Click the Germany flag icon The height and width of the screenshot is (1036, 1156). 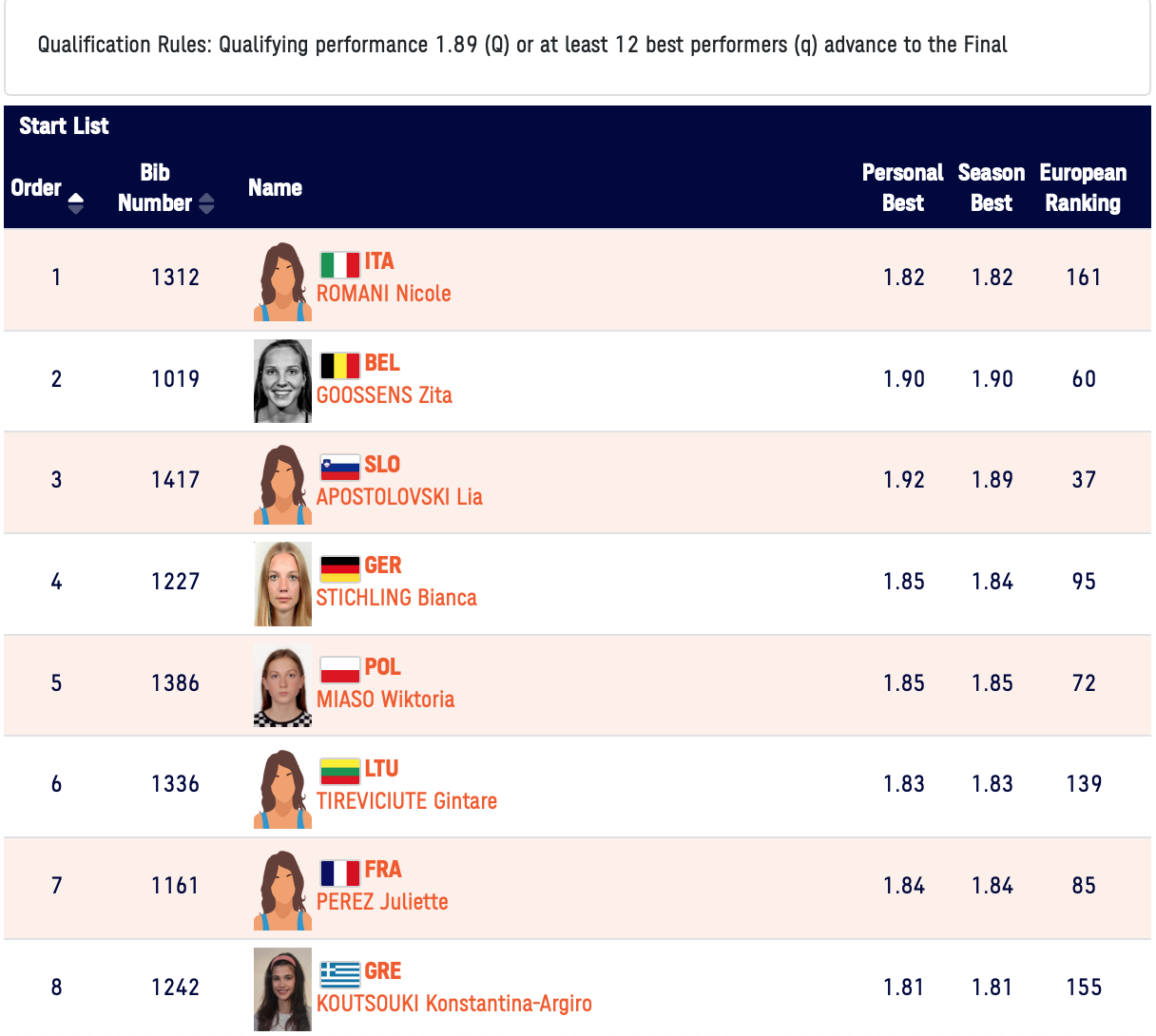(x=339, y=567)
